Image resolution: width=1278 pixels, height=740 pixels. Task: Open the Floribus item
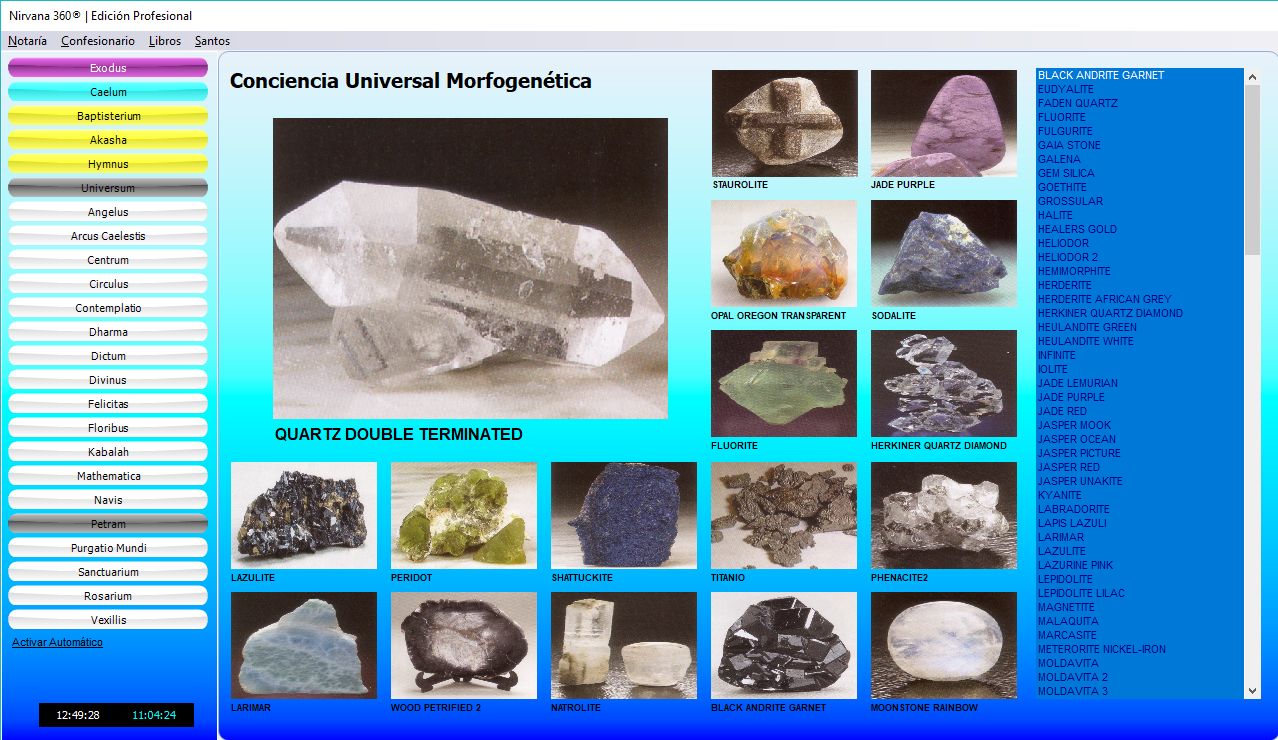(108, 428)
